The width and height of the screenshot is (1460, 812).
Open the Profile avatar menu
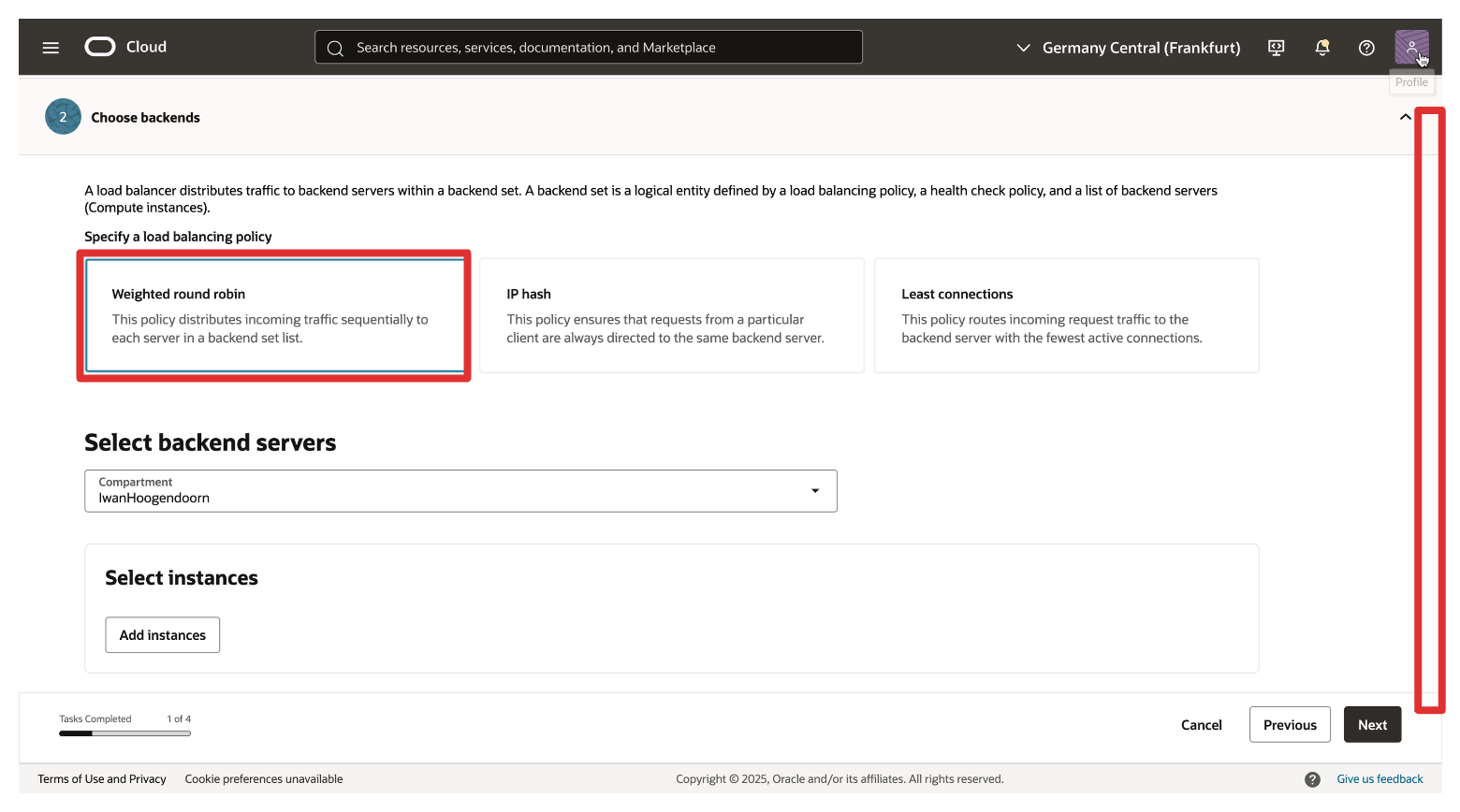[1410, 47]
